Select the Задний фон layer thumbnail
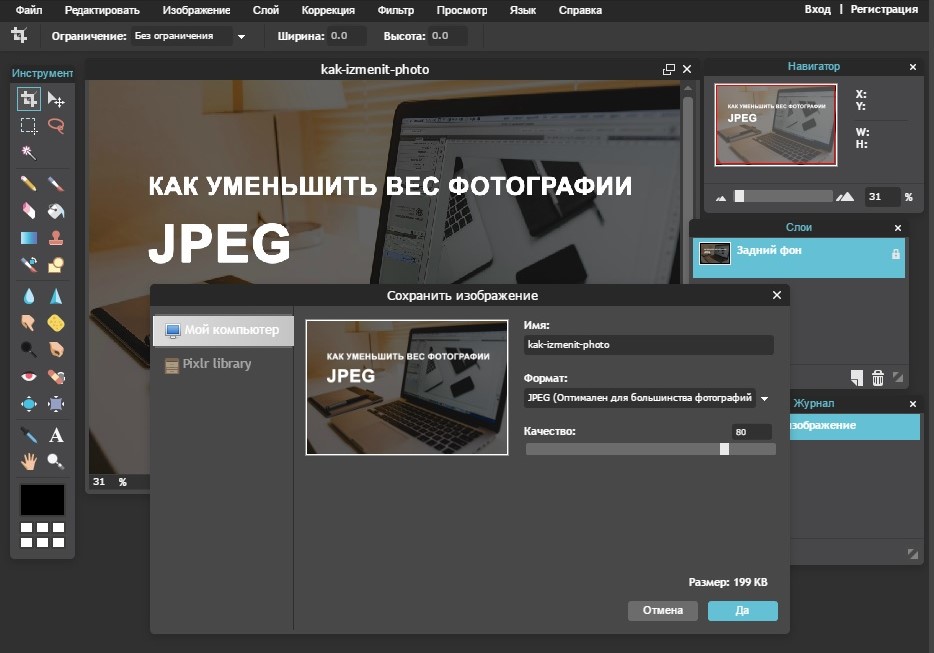Image resolution: width=934 pixels, height=653 pixels. tap(715, 254)
